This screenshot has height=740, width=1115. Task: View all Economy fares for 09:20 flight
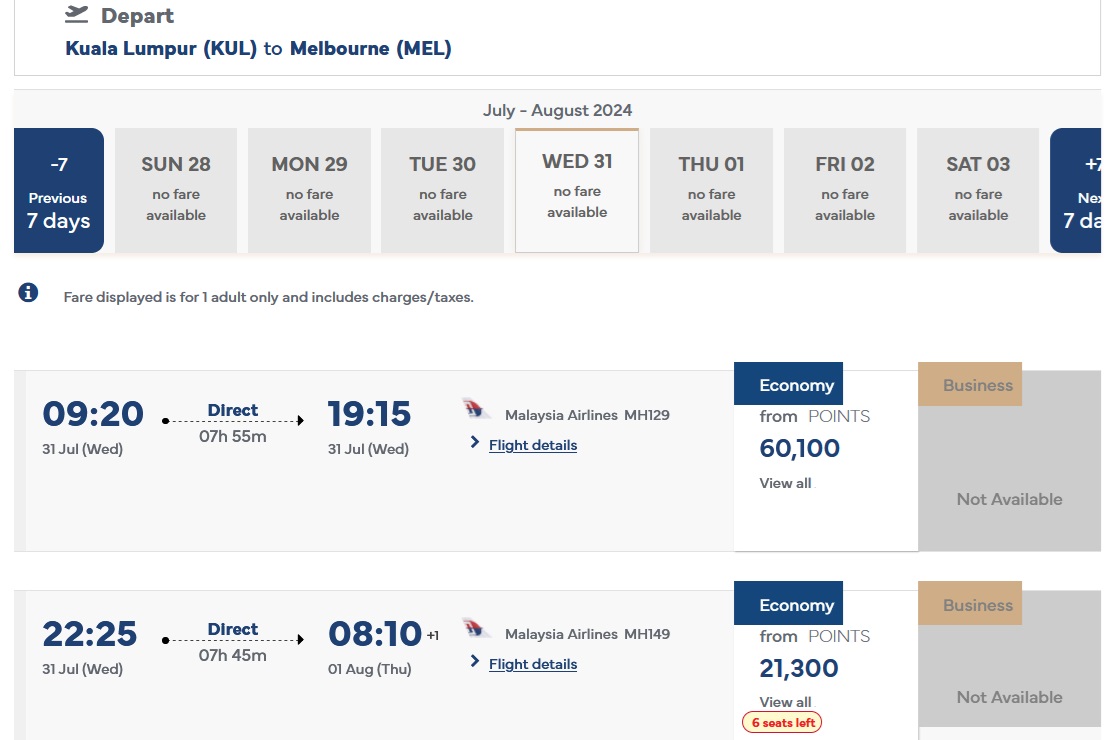click(x=786, y=483)
